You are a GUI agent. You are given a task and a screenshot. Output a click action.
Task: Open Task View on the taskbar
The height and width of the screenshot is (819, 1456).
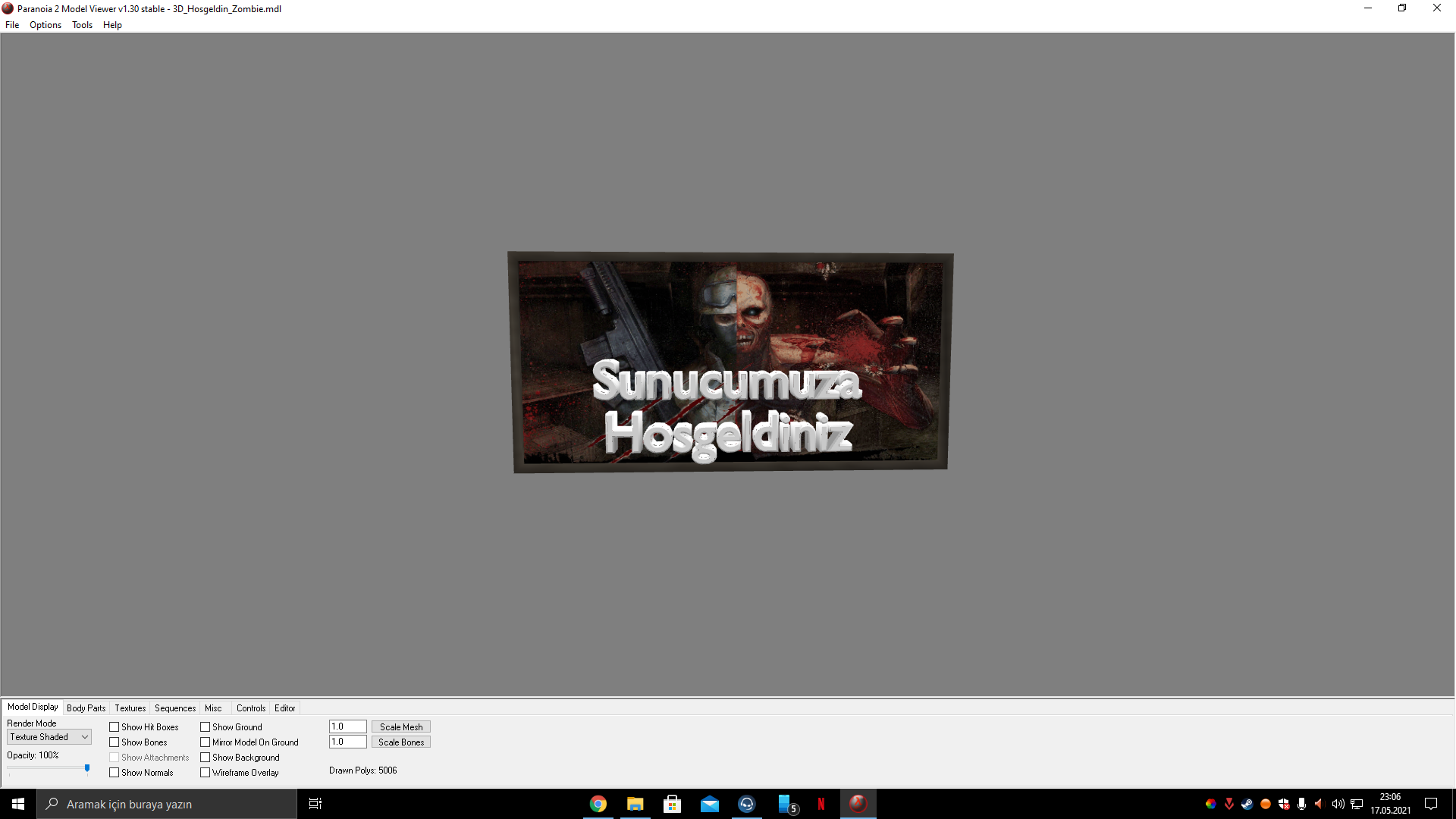tap(315, 804)
